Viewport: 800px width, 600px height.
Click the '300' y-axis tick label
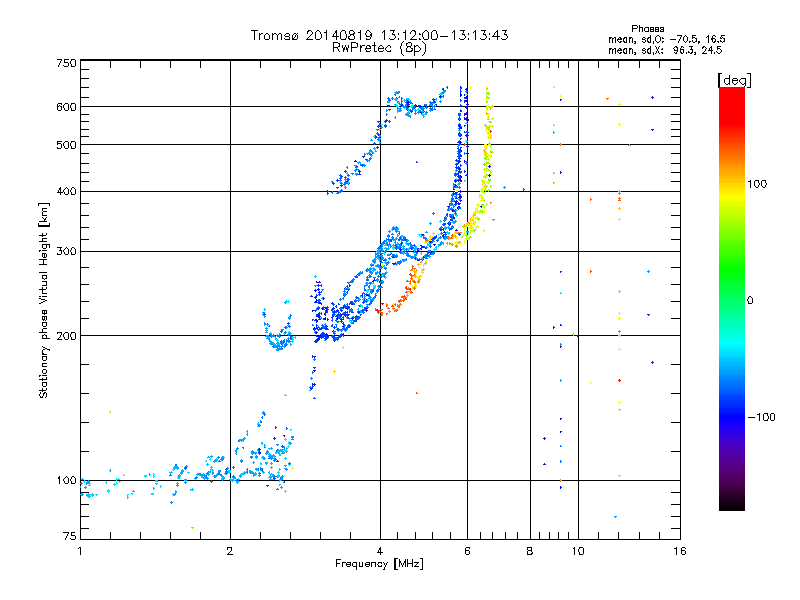click(66, 251)
